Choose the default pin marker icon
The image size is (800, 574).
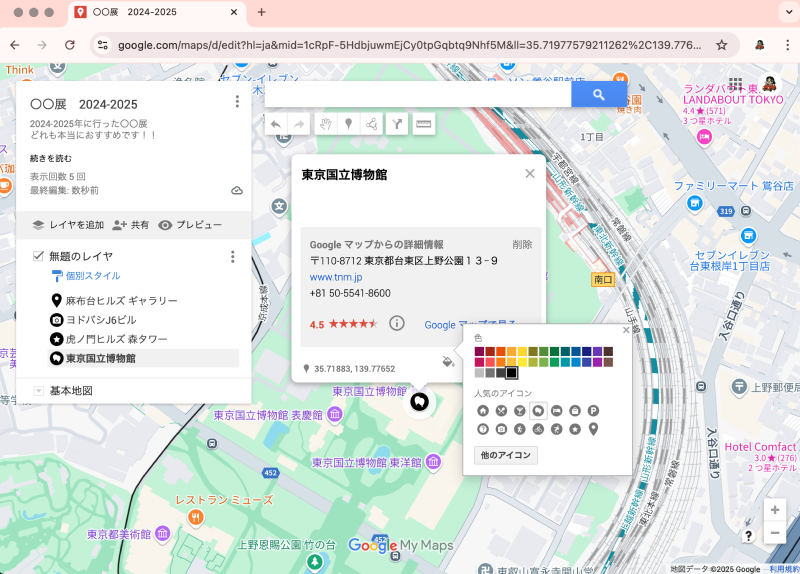593,429
